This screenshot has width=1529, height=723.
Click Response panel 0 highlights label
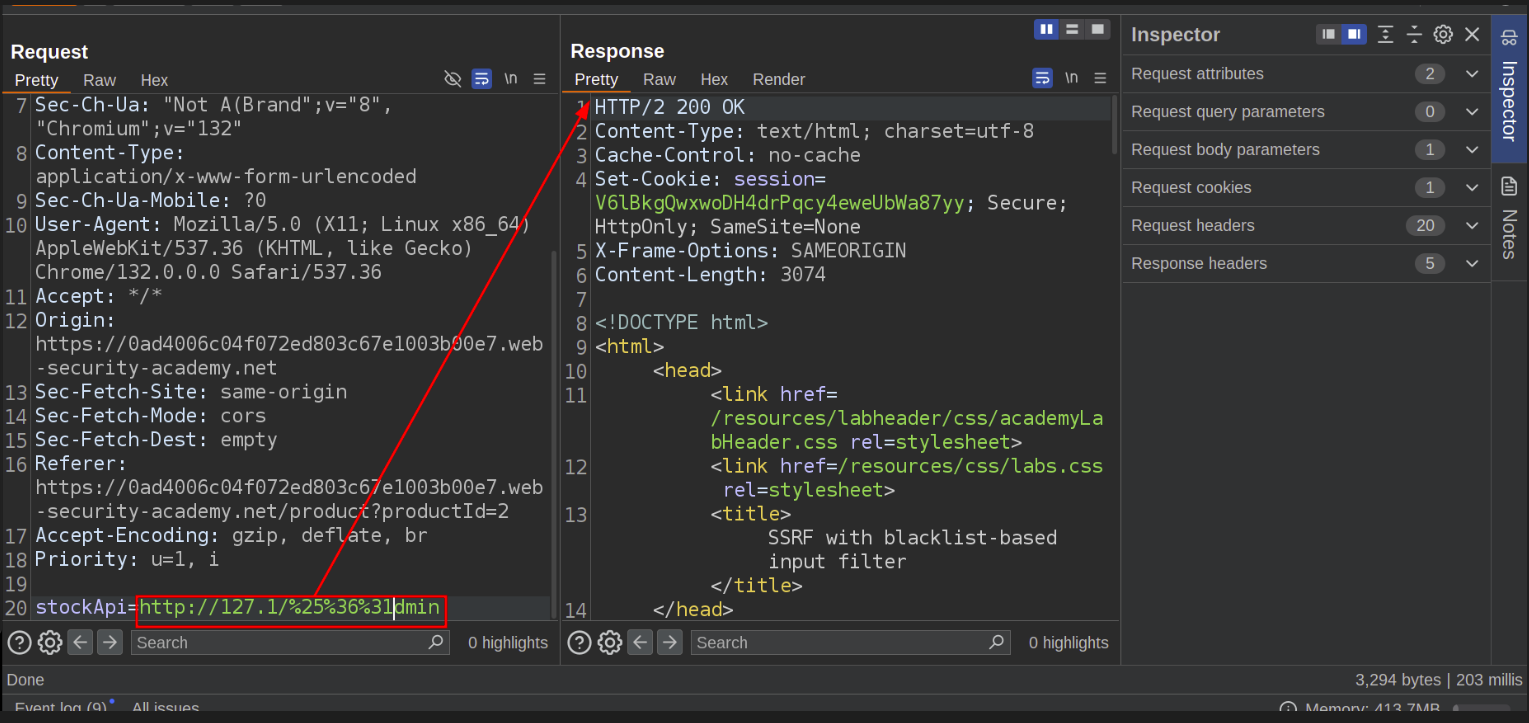tap(1068, 643)
